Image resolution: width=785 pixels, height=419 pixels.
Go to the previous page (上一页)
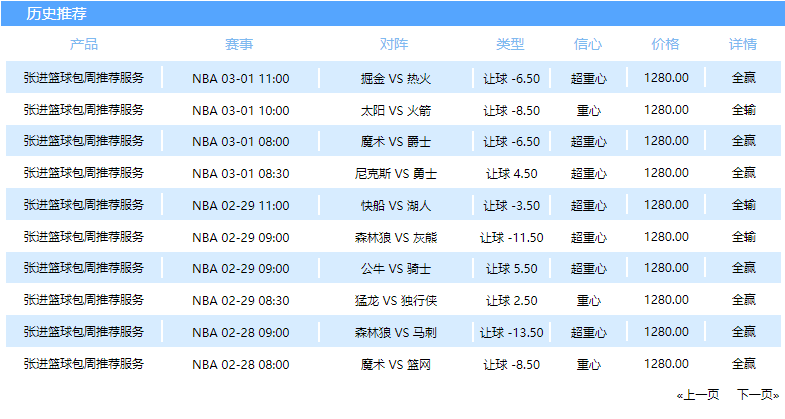[x=698, y=395]
